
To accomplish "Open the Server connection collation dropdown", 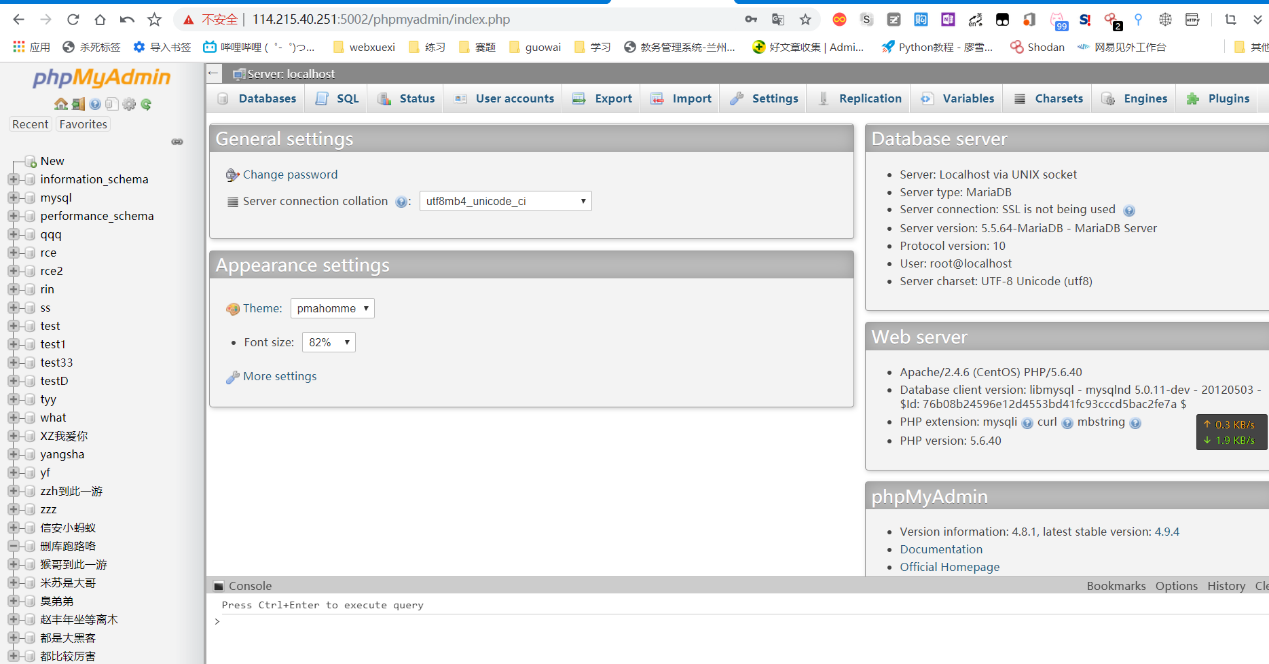I will point(505,201).
